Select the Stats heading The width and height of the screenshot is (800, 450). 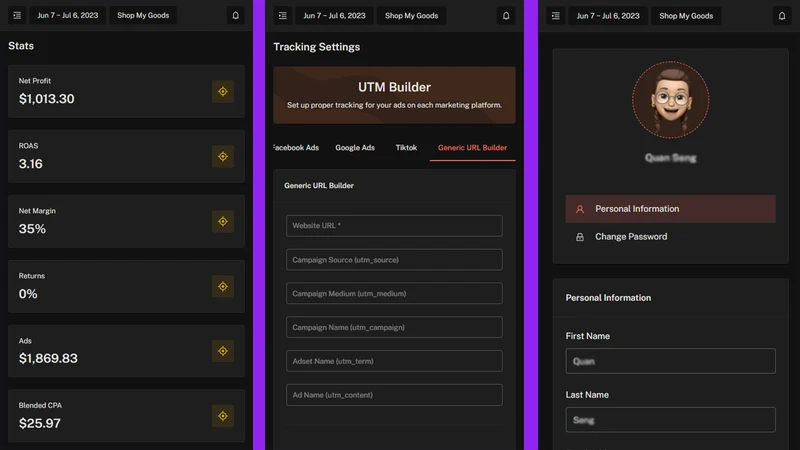[x=21, y=46]
